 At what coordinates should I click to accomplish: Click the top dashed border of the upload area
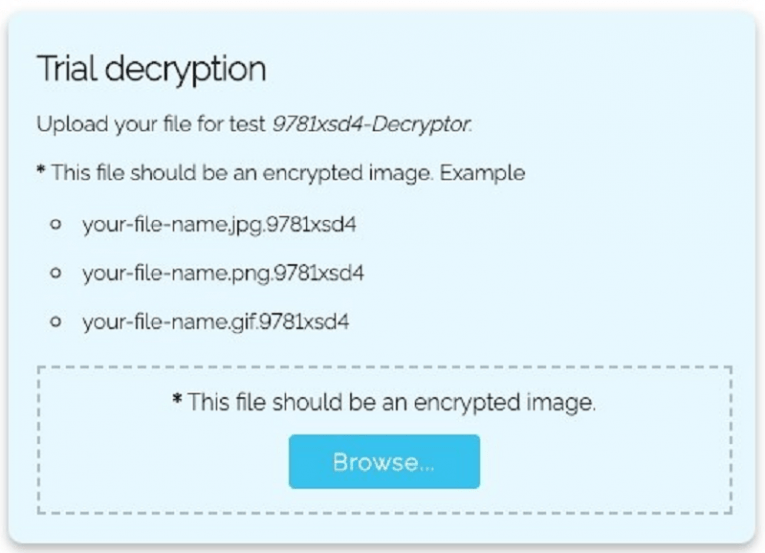pyautogui.click(x=384, y=367)
